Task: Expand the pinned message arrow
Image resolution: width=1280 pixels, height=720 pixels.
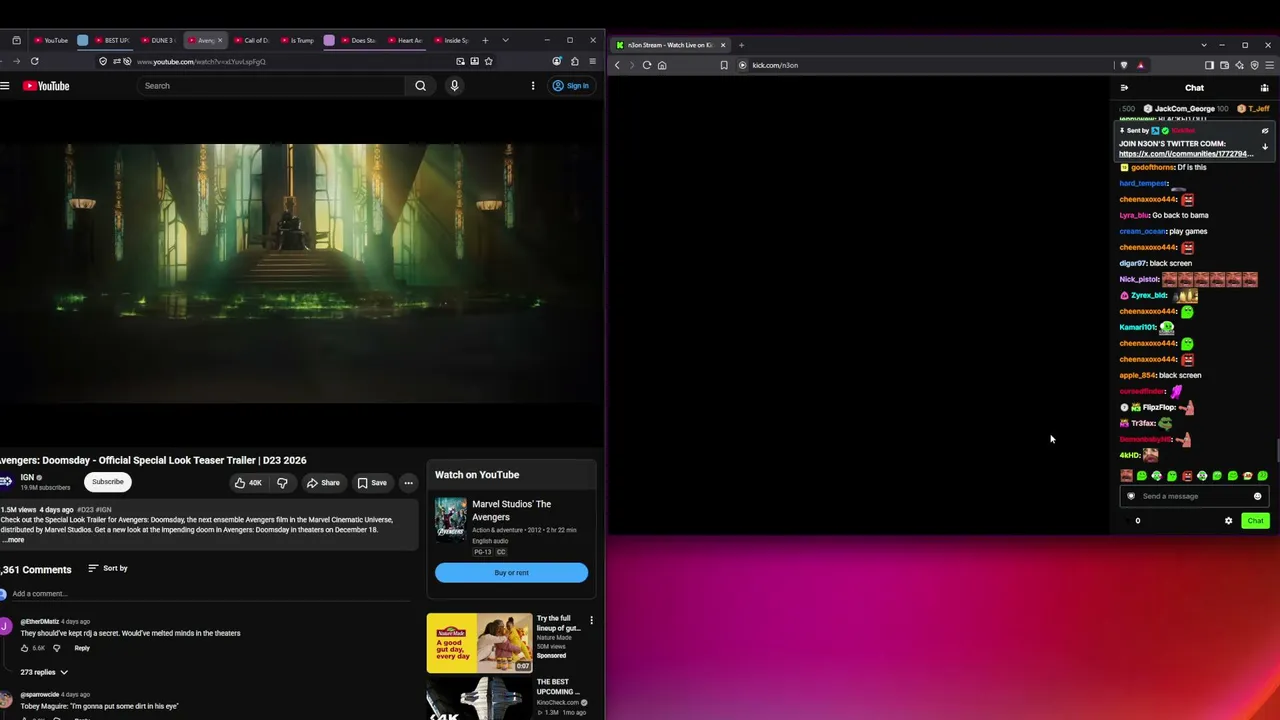Action: tap(1265, 147)
